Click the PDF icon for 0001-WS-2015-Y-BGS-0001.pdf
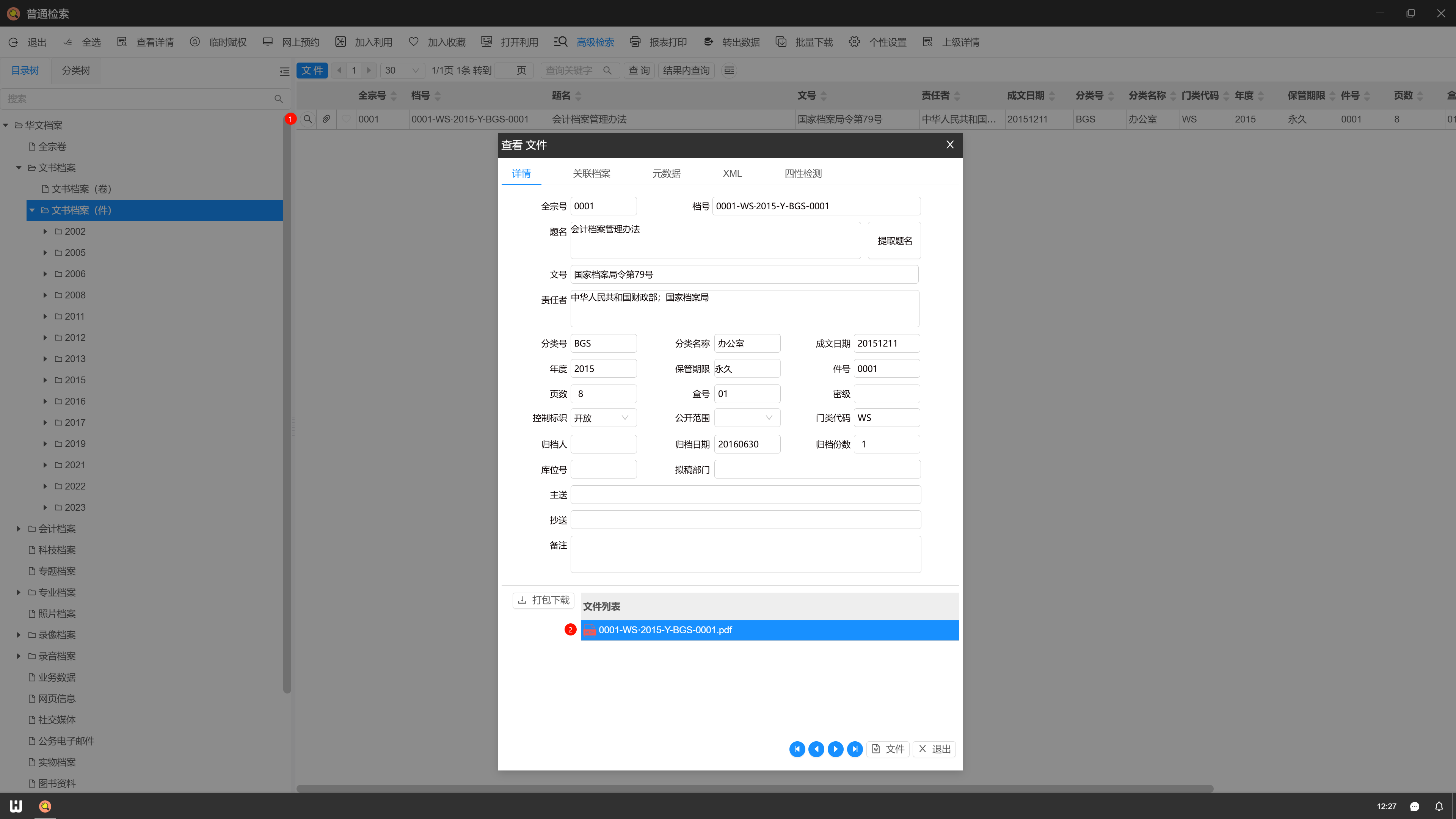The width and height of the screenshot is (1456, 819). pos(590,630)
